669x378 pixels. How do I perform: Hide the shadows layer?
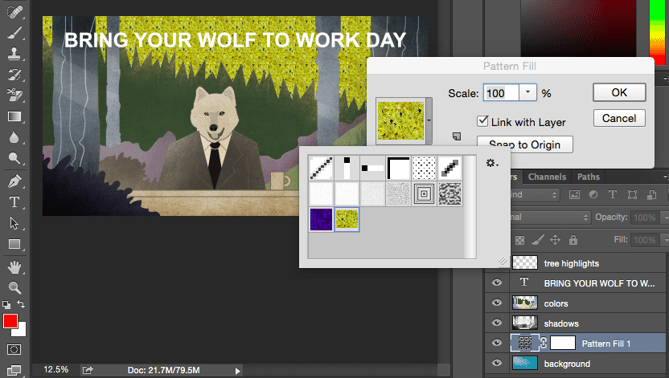[497, 323]
